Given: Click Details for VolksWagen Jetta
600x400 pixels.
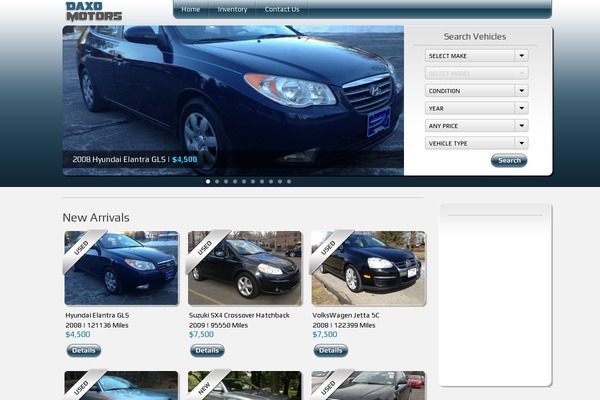Looking at the screenshot, I should pos(331,350).
